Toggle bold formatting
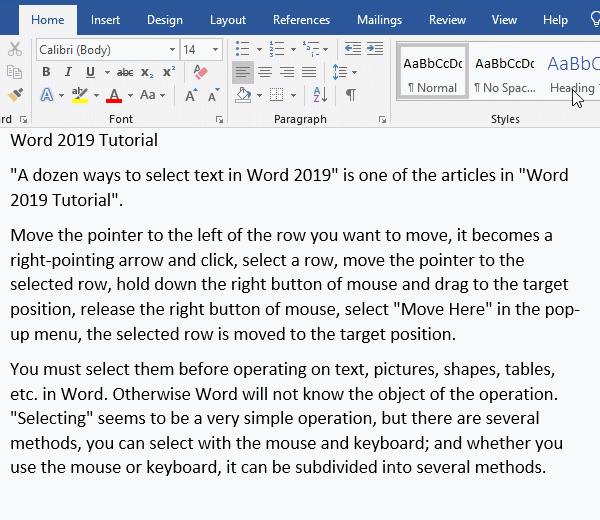600x520 pixels. (x=46, y=72)
